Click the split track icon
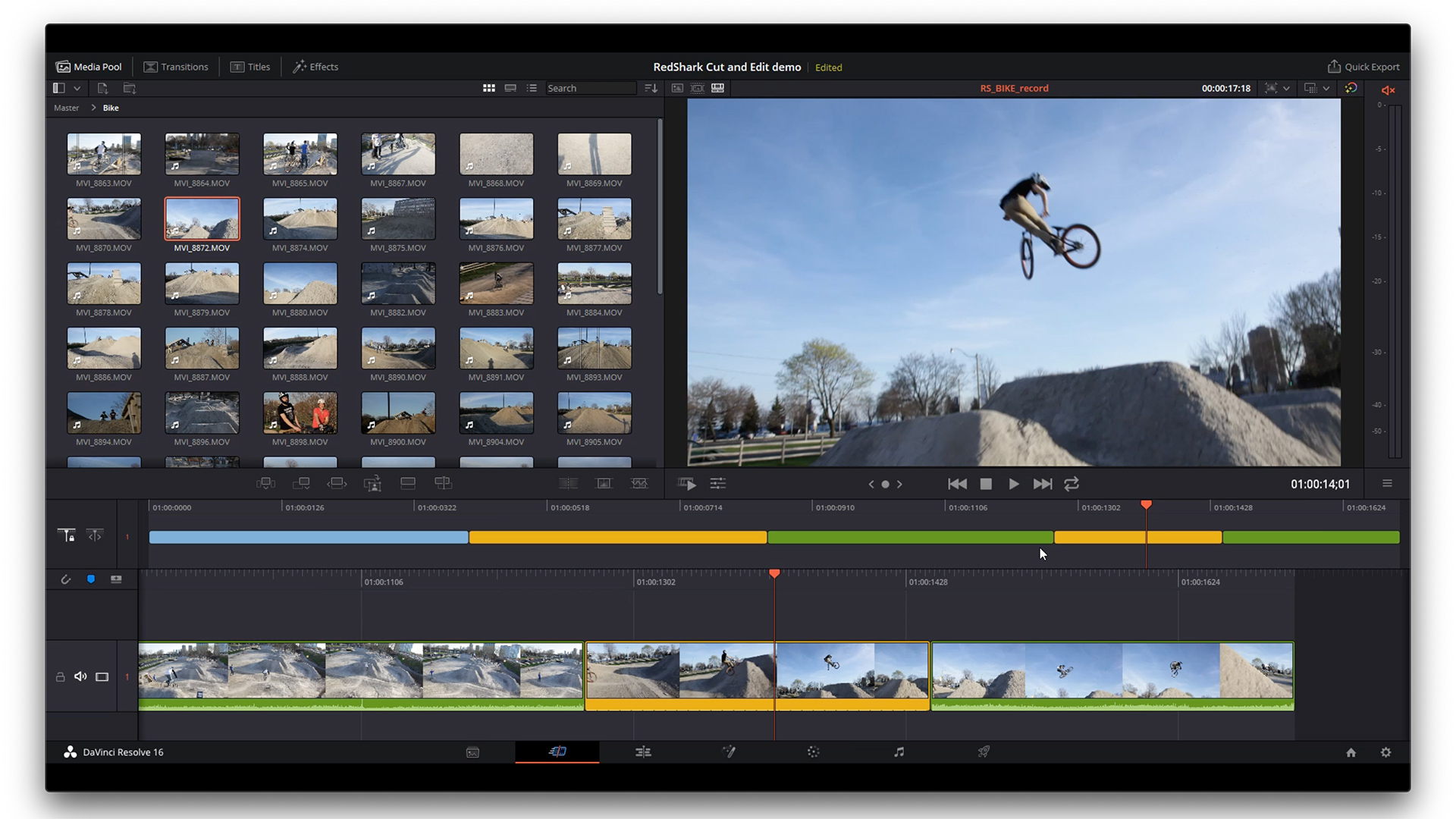Viewport: 1456px width, 819px height. [95, 535]
